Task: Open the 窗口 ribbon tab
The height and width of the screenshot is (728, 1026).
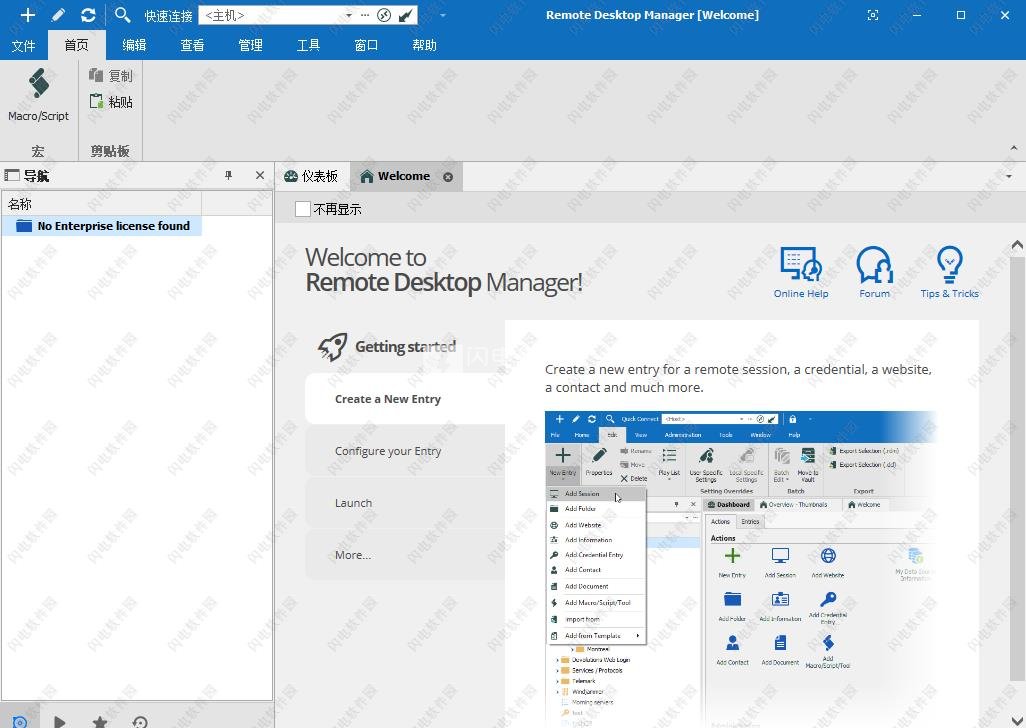Action: 366,45
